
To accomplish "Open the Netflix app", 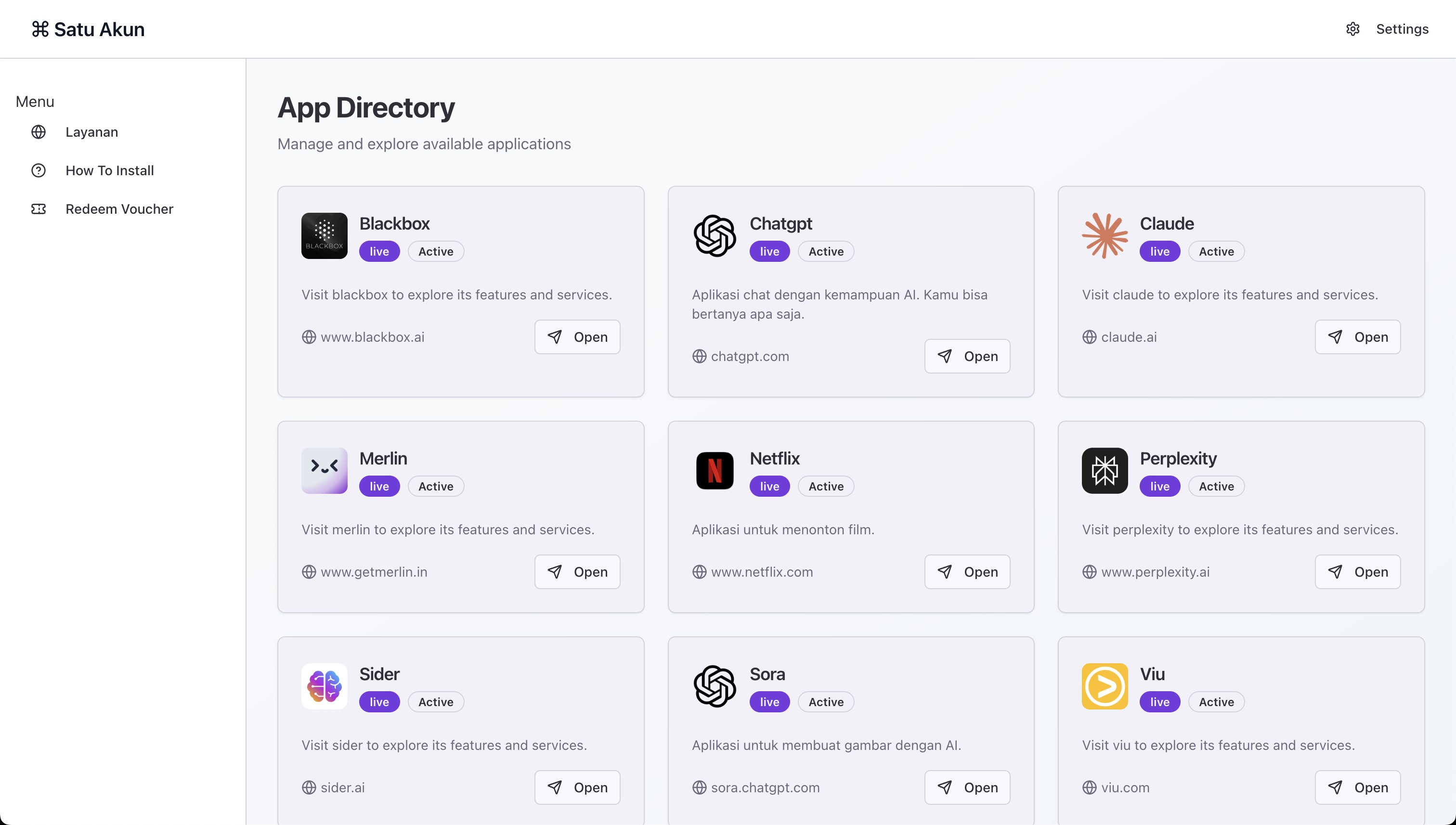I will click(x=967, y=572).
